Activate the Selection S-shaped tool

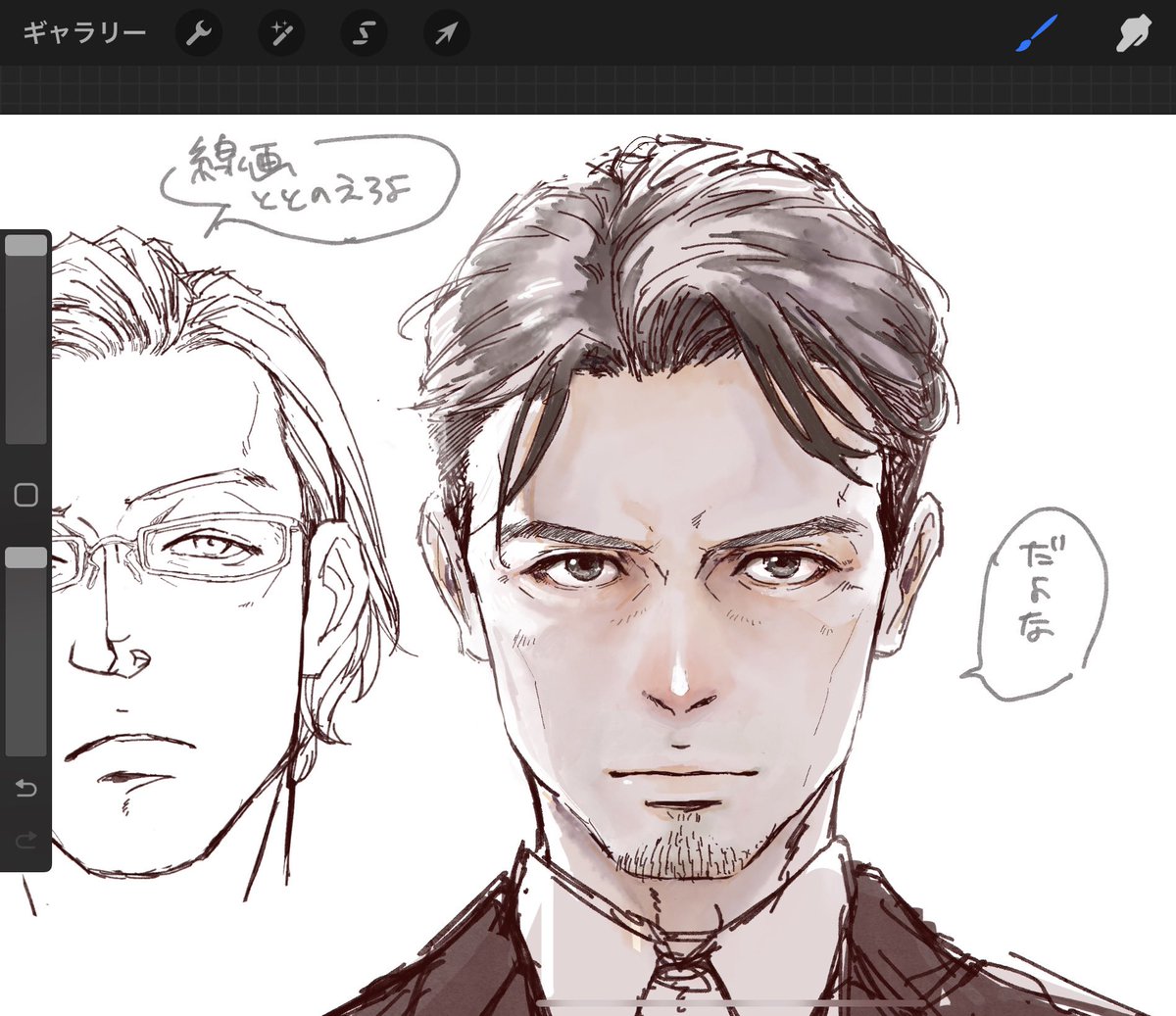[x=364, y=34]
